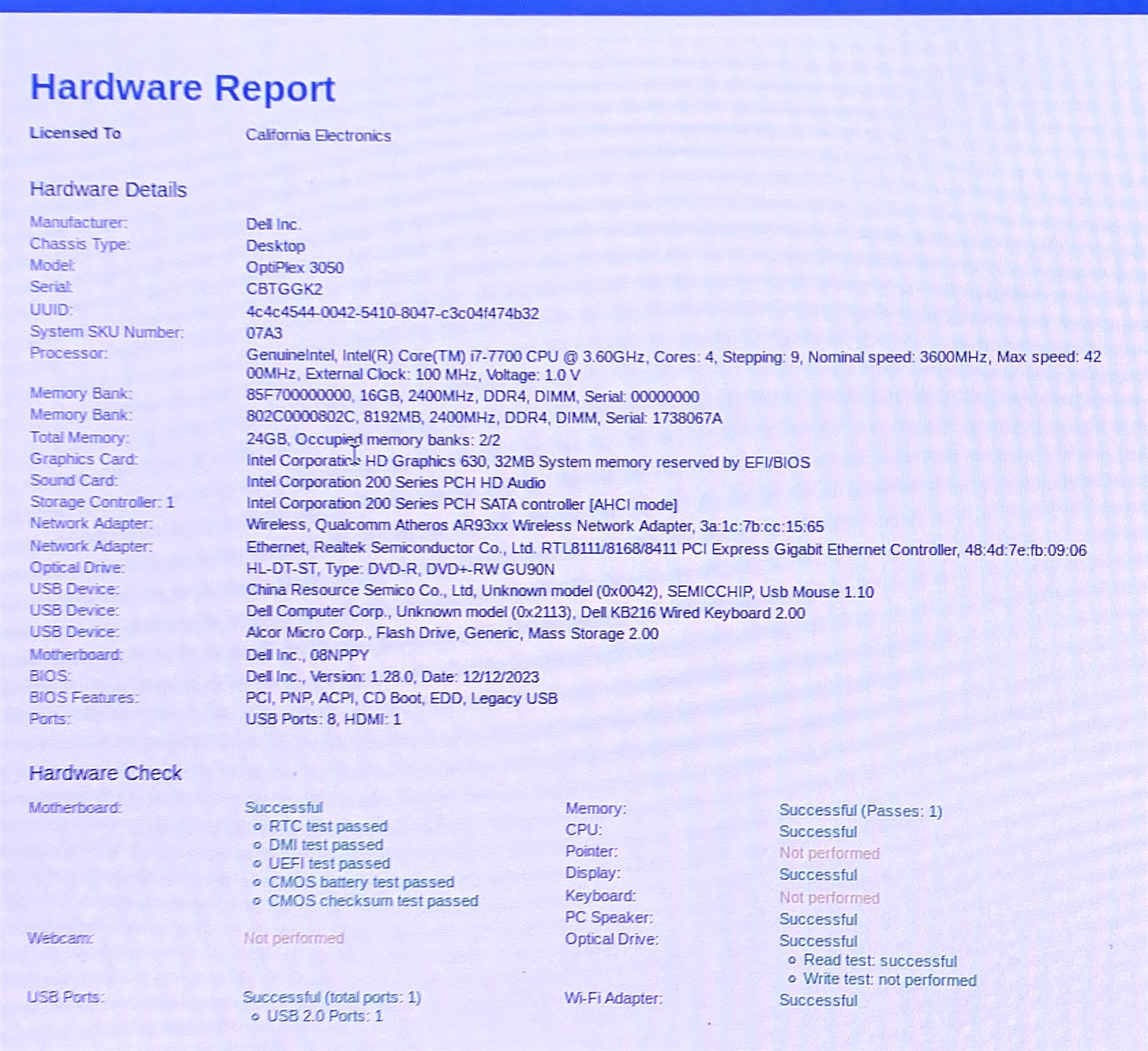Image resolution: width=1148 pixels, height=1051 pixels.
Task: Click the Optical Drive HL-DT-ST value
Action: click(x=400, y=570)
